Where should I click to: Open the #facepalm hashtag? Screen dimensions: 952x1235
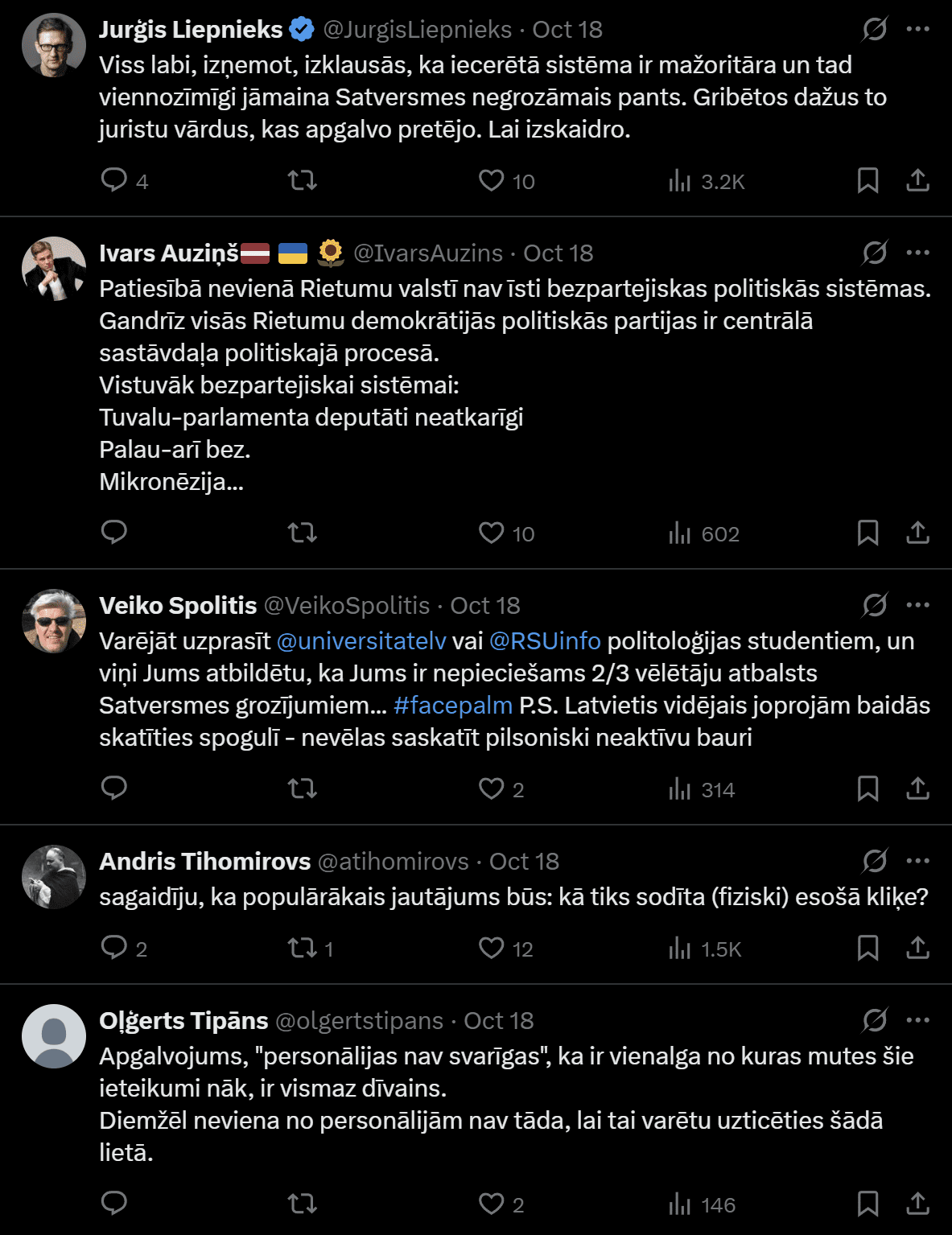click(x=452, y=706)
